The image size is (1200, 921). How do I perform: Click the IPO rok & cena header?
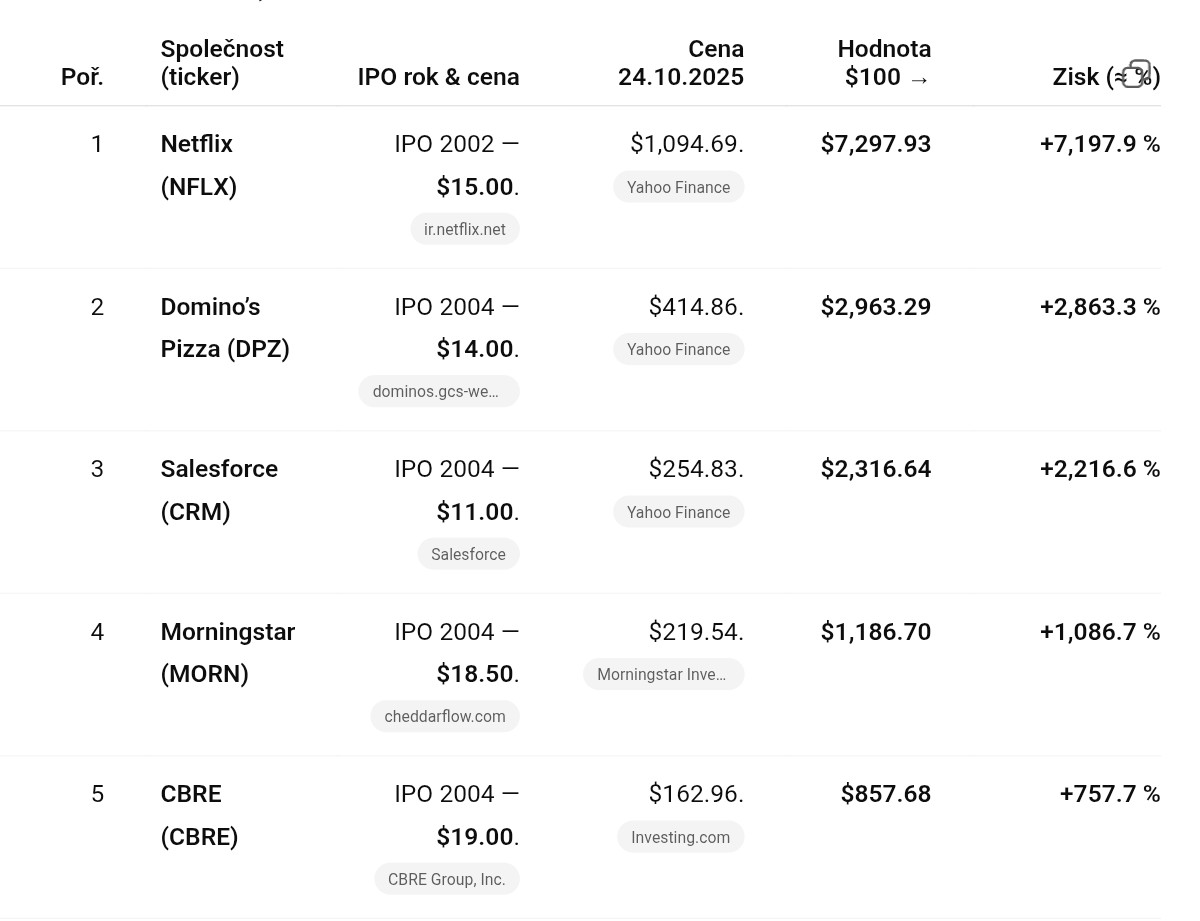(x=438, y=77)
